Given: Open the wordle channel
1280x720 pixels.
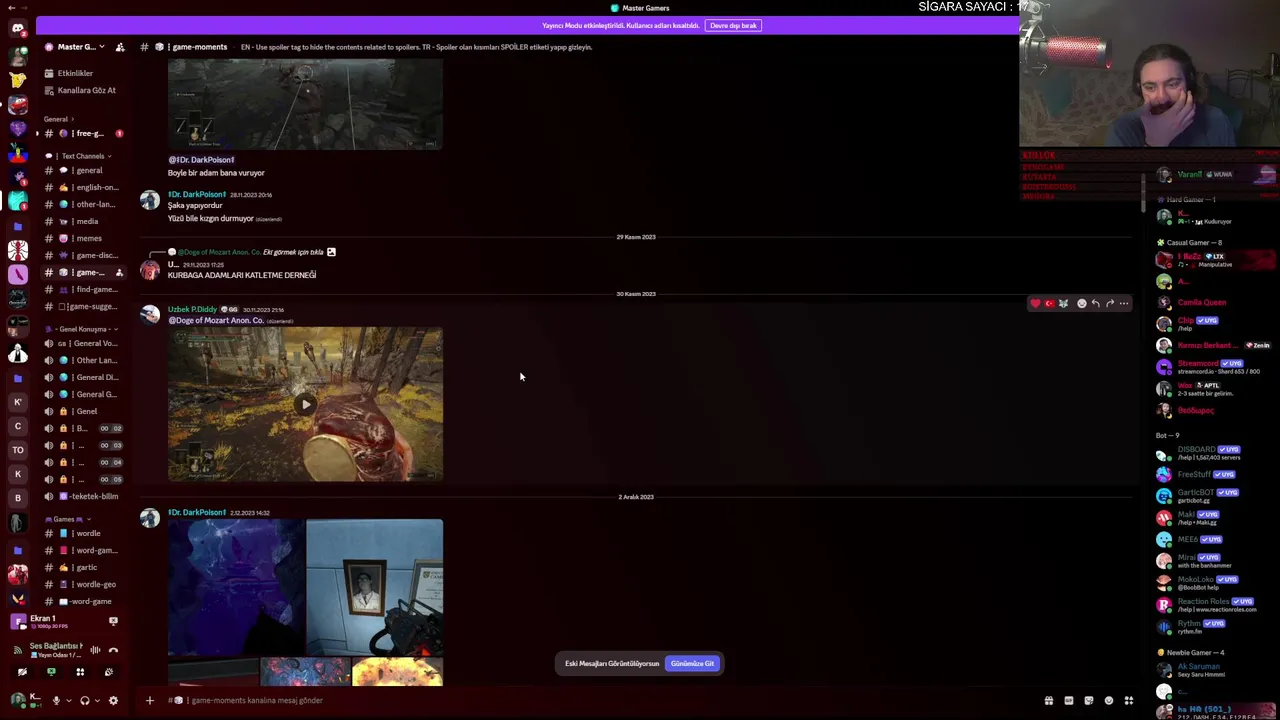Looking at the screenshot, I should point(82,533).
